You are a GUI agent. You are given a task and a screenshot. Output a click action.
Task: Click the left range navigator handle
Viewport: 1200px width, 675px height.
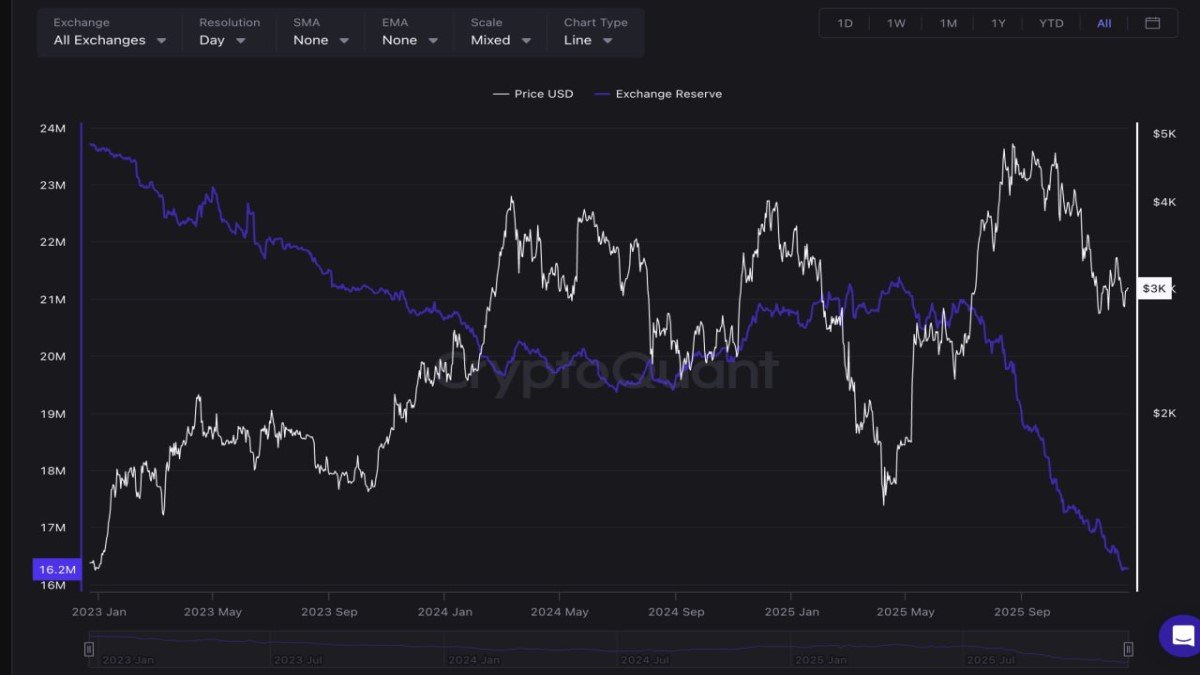[89, 649]
